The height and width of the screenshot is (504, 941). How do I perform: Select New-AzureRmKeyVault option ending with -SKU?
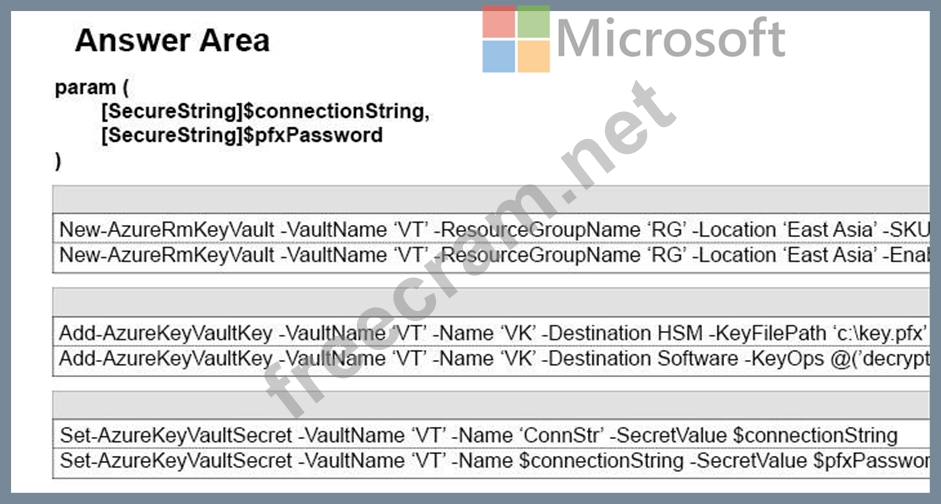tap(492, 229)
